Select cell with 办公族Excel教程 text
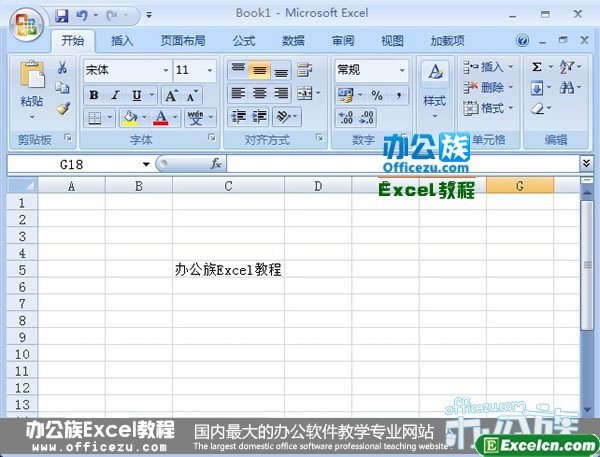The height and width of the screenshot is (457, 600). [x=228, y=270]
